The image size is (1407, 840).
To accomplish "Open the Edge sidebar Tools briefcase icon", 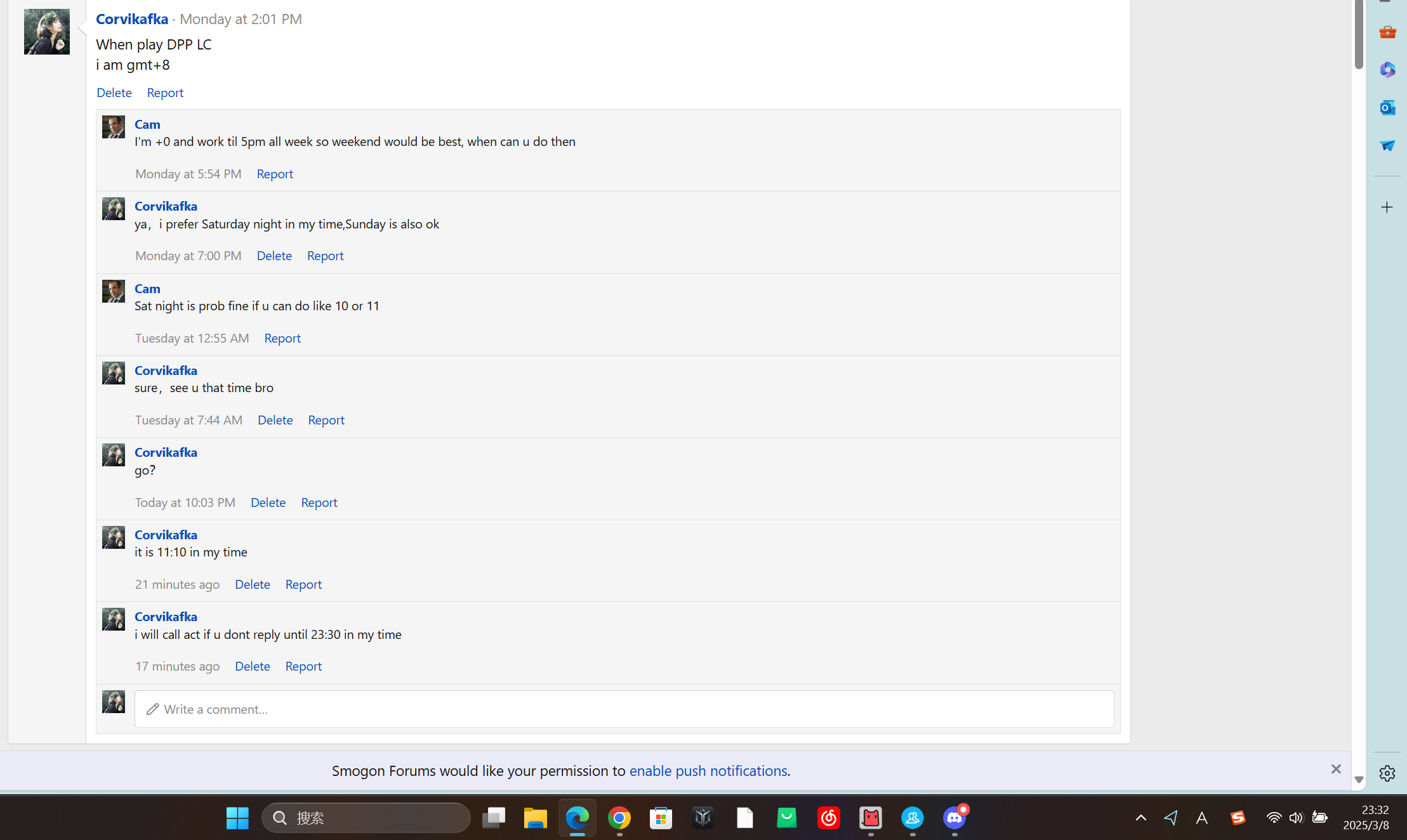I will pyautogui.click(x=1387, y=32).
